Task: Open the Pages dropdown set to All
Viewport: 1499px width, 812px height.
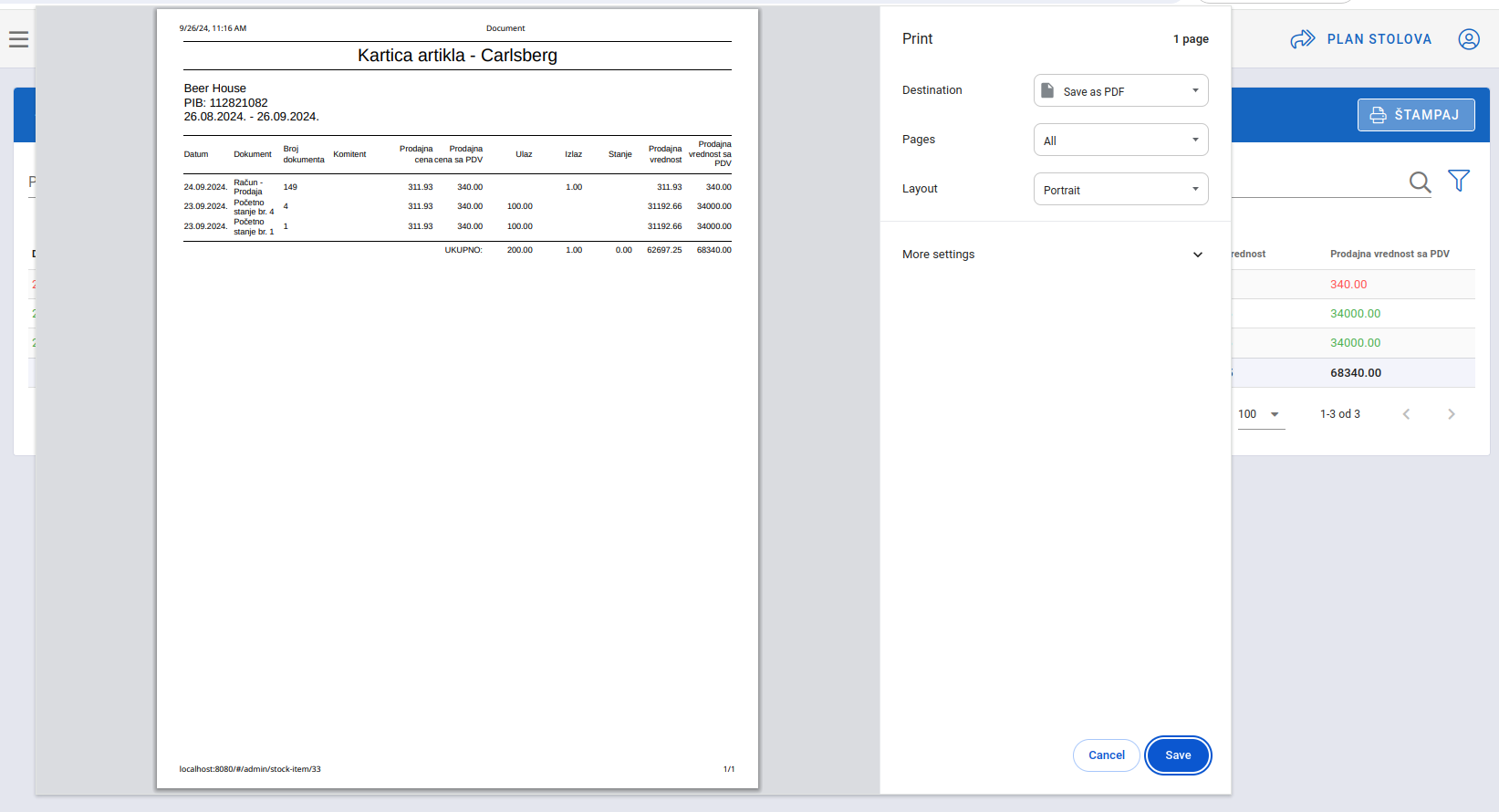Action: pos(1120,141)
